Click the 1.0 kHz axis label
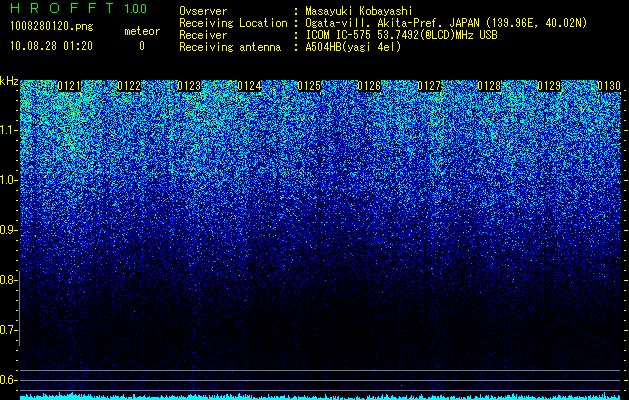Image resolution: width=629 pixels, height=400 pixels. click(x=8, y=180)
